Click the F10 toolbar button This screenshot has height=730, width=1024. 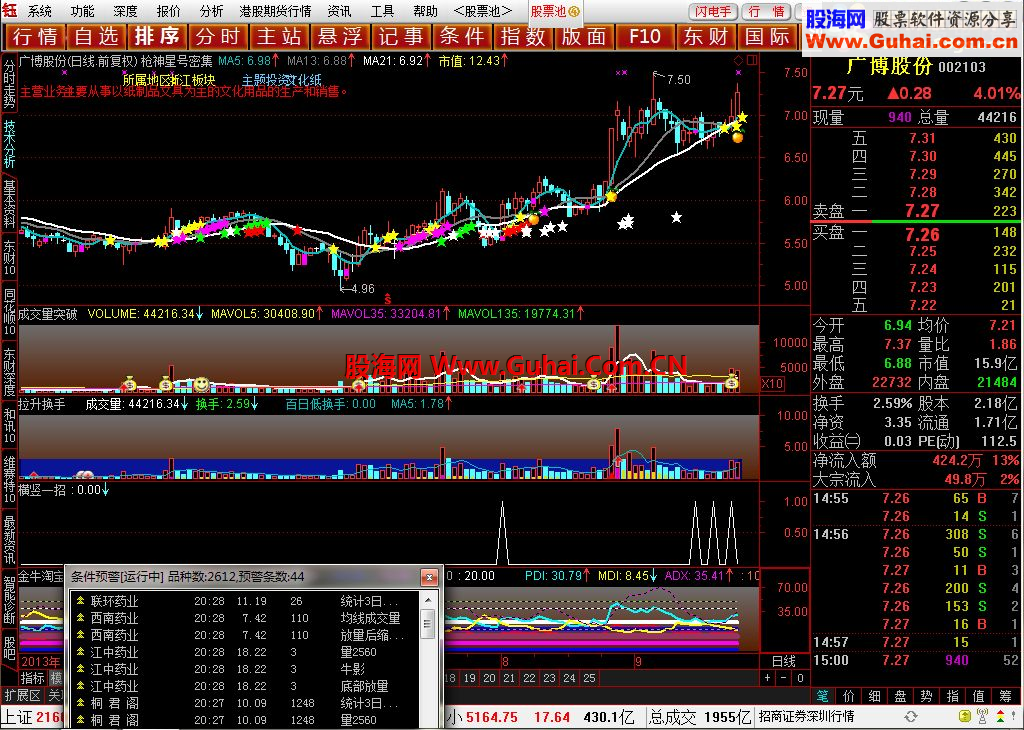coord(646,37)
